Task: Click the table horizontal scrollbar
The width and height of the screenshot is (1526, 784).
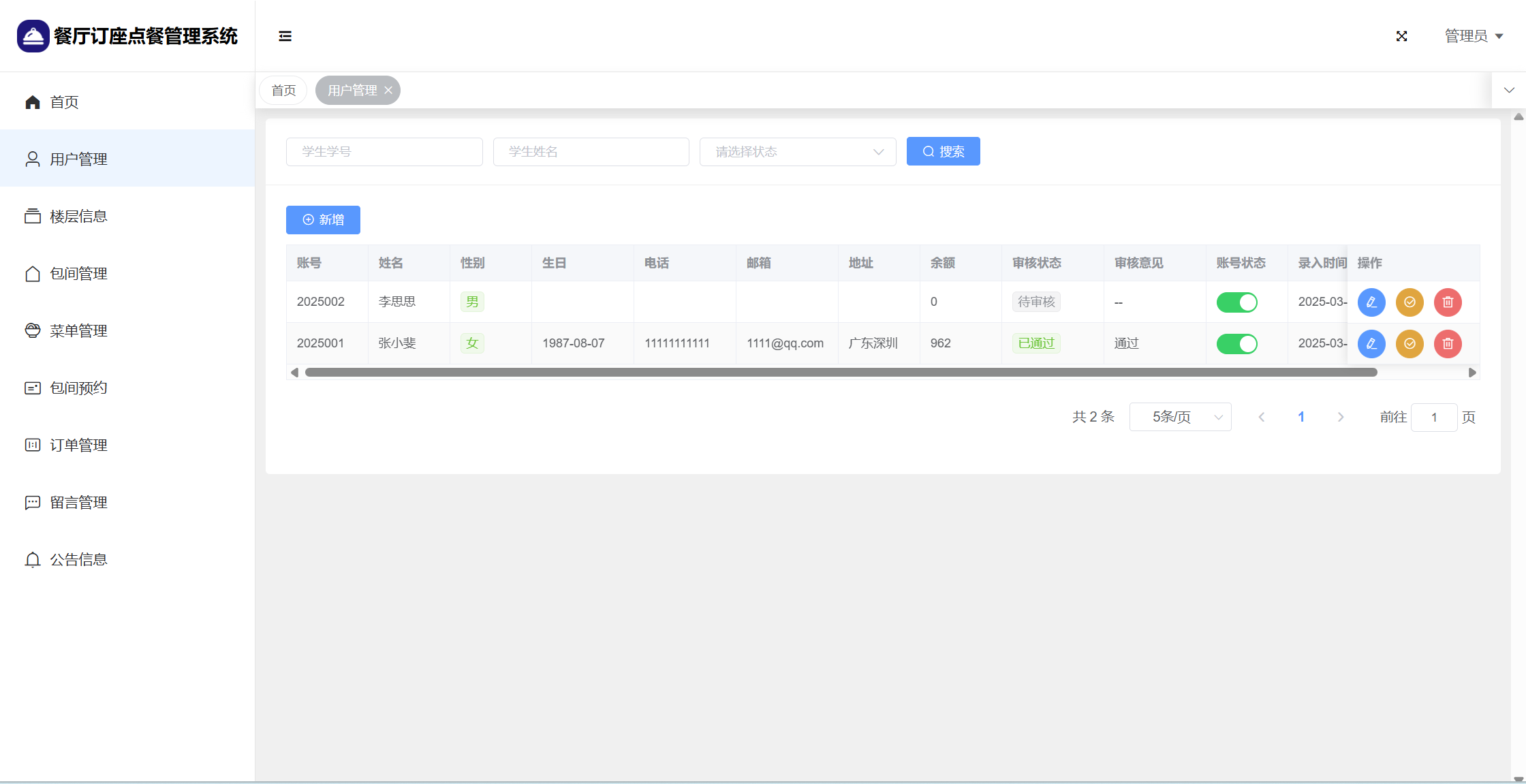Action: coord(841,373)
